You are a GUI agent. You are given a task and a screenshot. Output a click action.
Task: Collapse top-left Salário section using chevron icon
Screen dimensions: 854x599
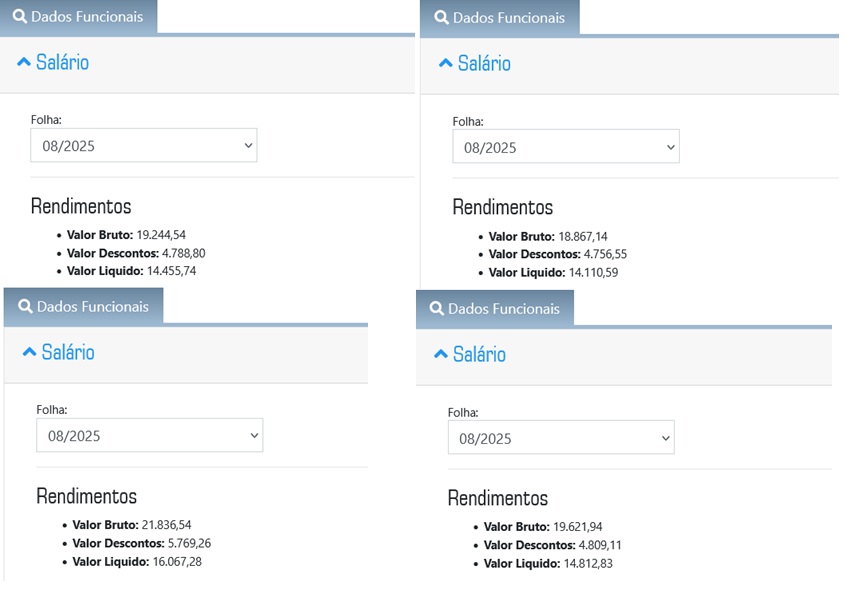(24, 62)
